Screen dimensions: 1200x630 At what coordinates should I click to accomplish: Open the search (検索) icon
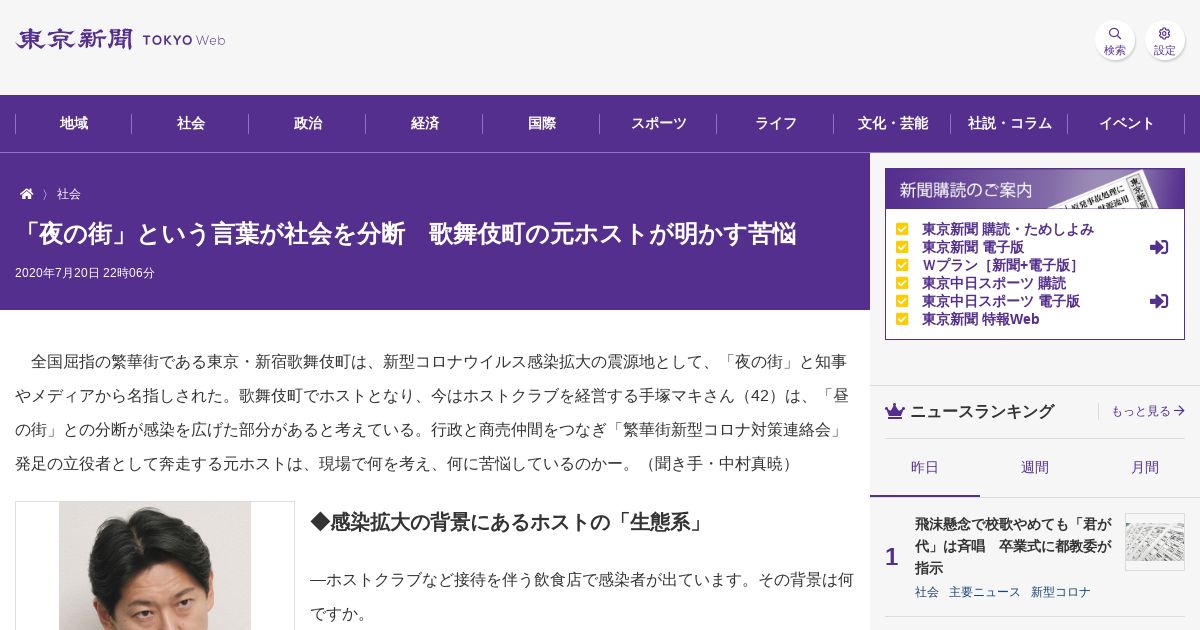pyautogui.click(x=1115, y=40)
